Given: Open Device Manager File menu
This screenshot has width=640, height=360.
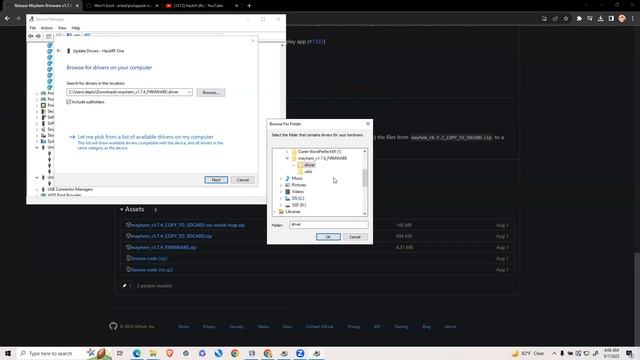Looking at the screenshot, I should click(33, 28).
